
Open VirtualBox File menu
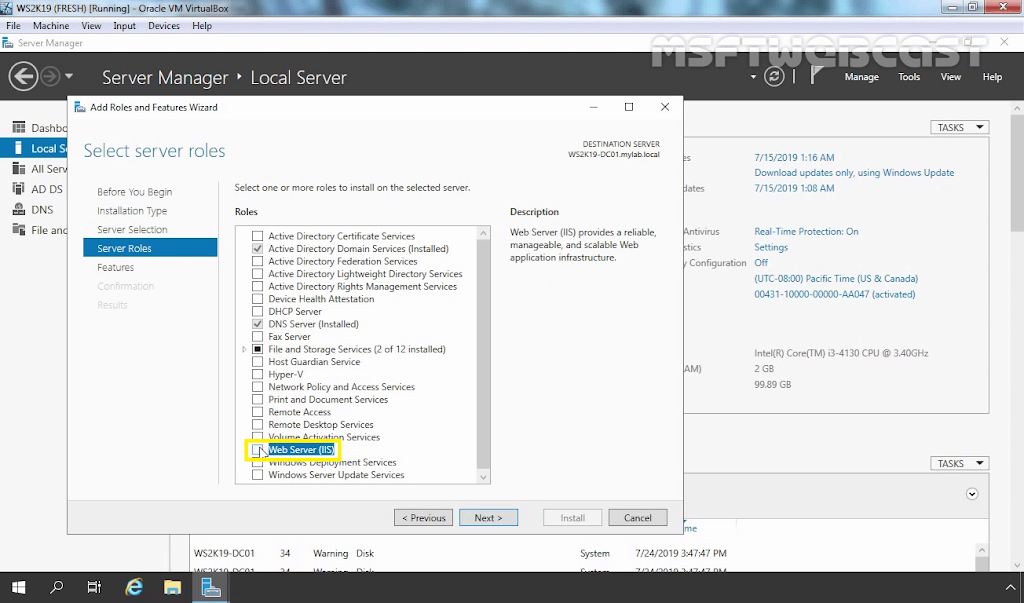pos(13,25)
